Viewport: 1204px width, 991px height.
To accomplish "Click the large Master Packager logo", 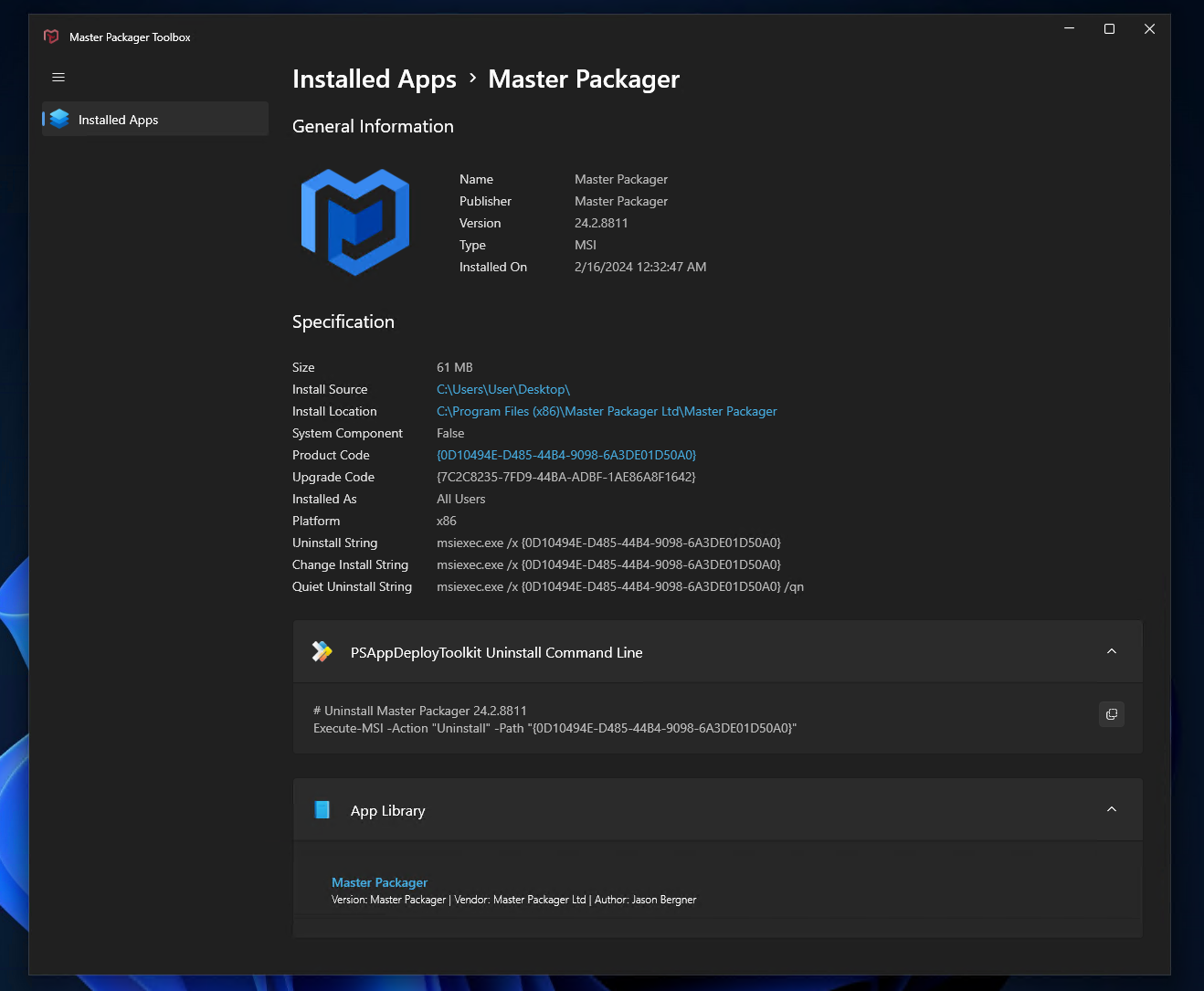I will tap(355, 222).
